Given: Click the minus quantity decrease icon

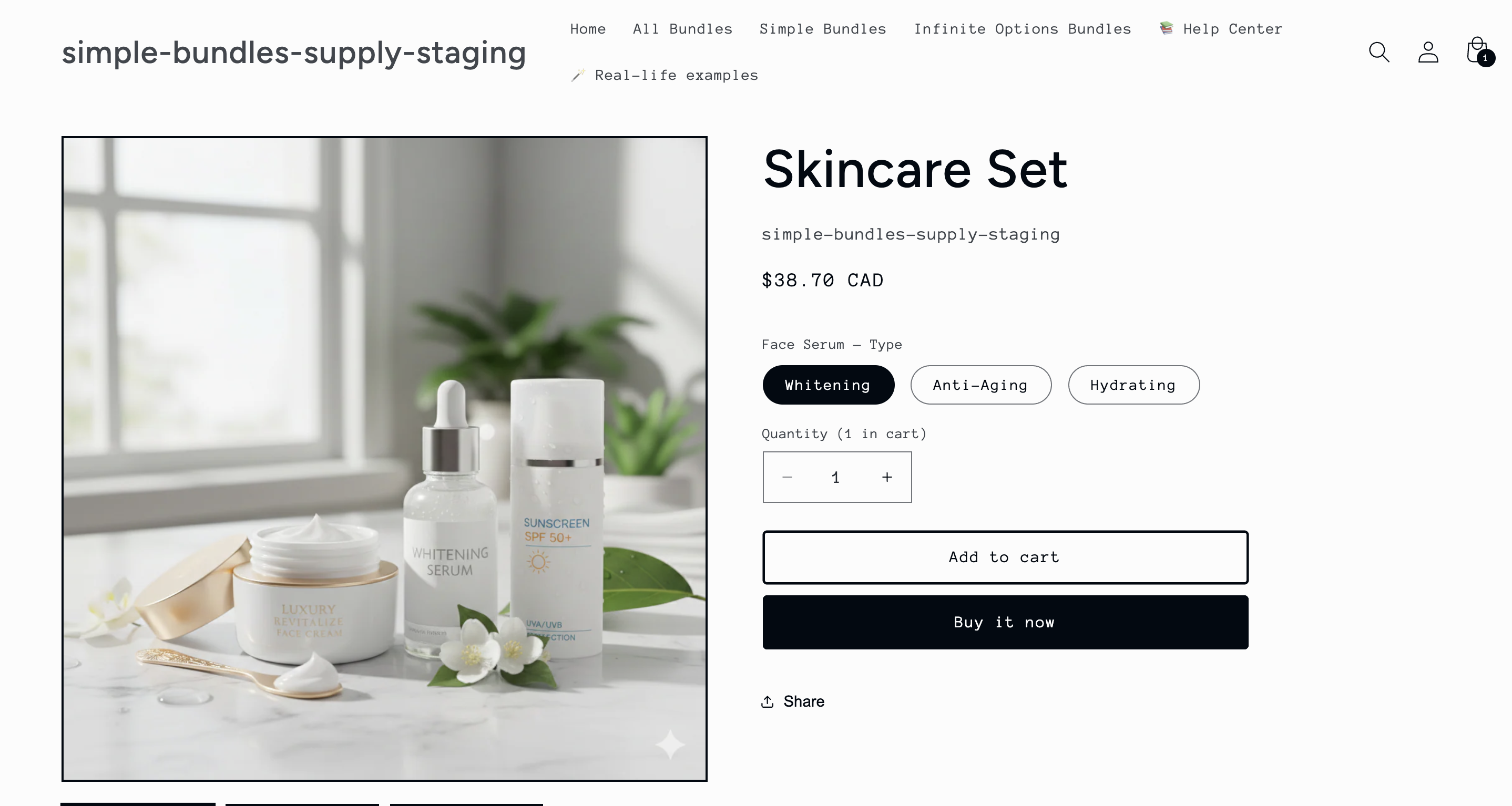Looking at the screenshot, I should [787, 478].
